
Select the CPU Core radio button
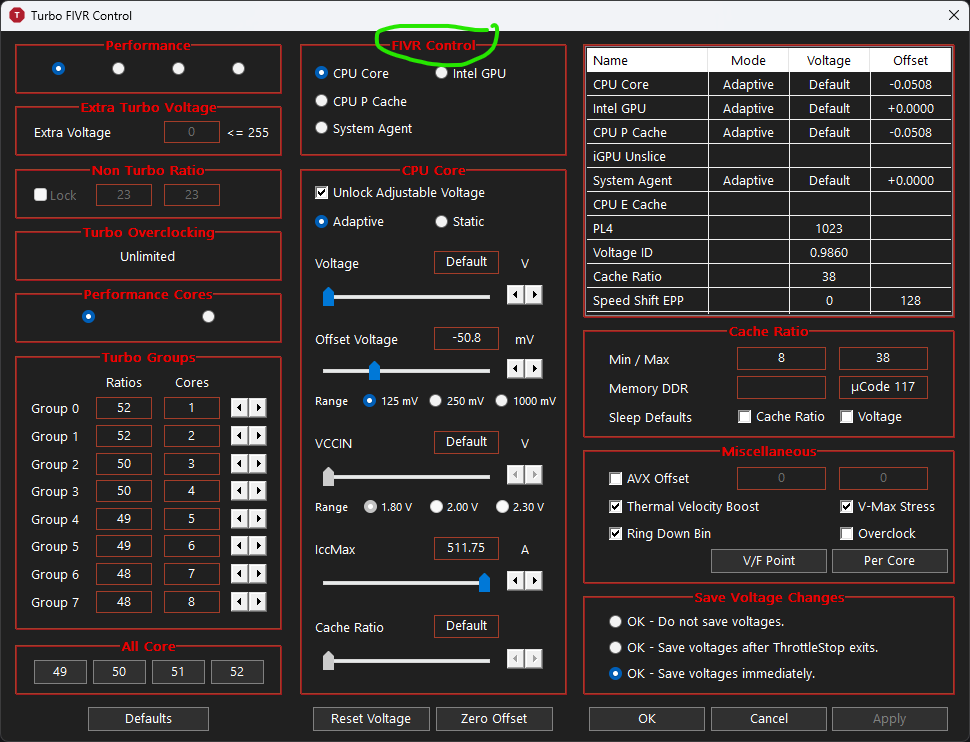[321, 73]
